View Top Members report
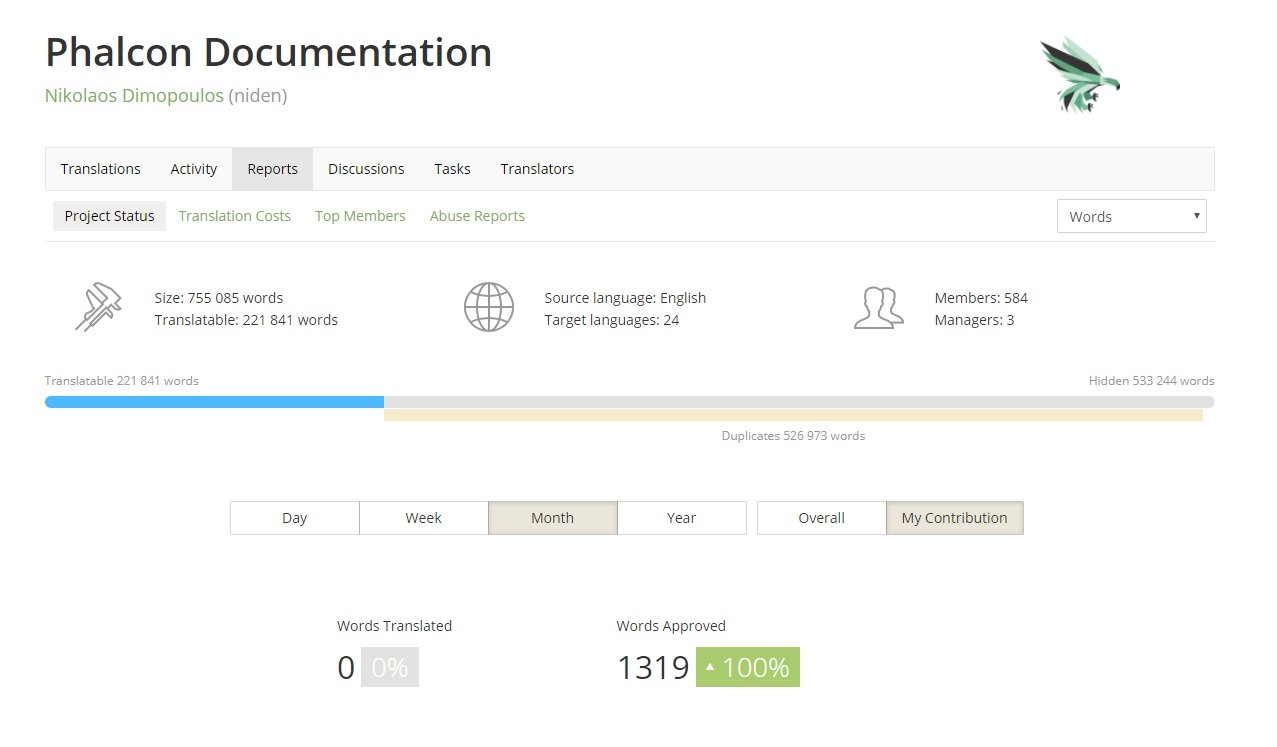This screenshot has height=747, width=1277. (x=360, y=216)
